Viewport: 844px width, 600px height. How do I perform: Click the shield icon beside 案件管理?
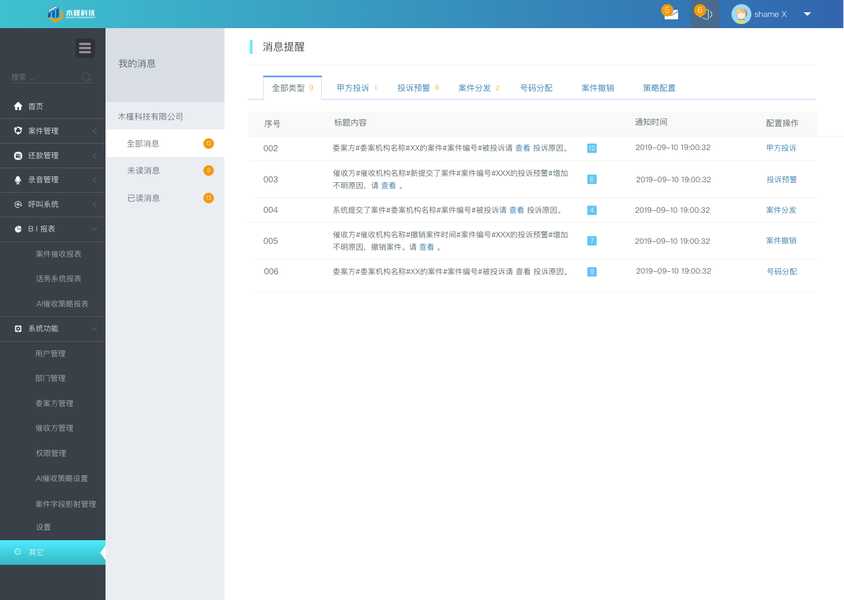pyautogui.click(x=18, y=131)
